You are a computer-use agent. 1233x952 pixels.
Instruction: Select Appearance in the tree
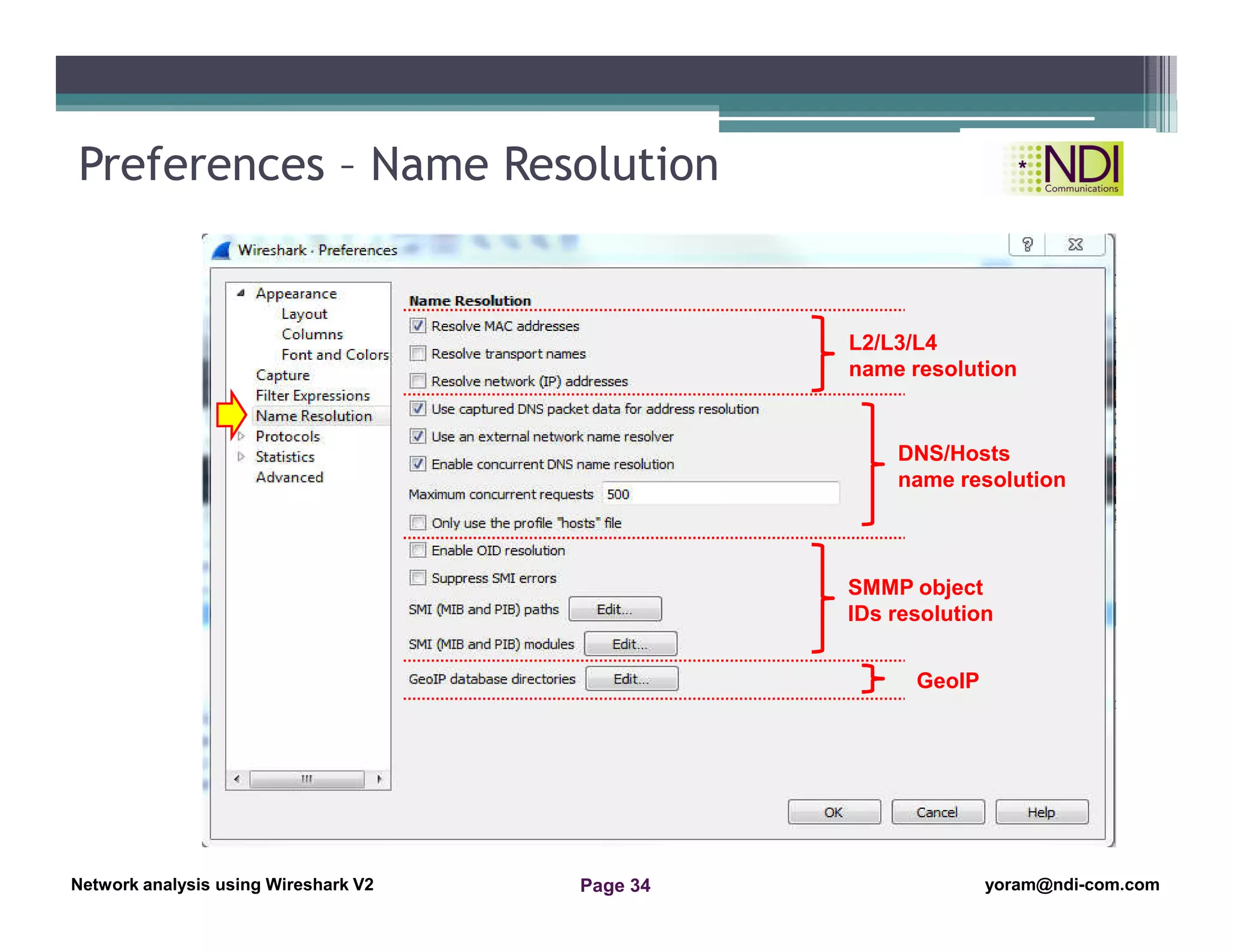click(296, 294)
